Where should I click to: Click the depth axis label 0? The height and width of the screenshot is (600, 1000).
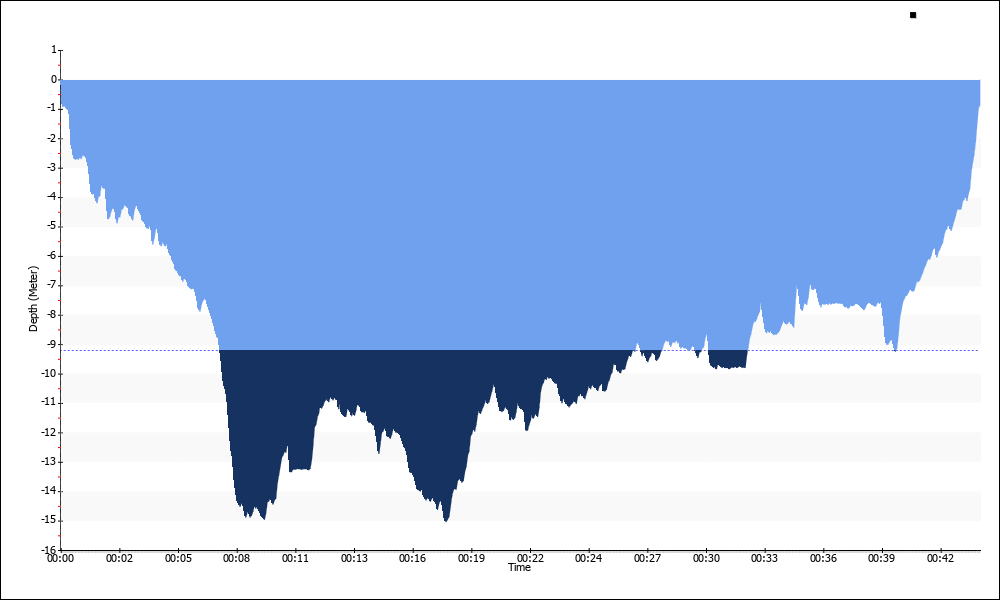pyautogui.click(x=54, y=80)
